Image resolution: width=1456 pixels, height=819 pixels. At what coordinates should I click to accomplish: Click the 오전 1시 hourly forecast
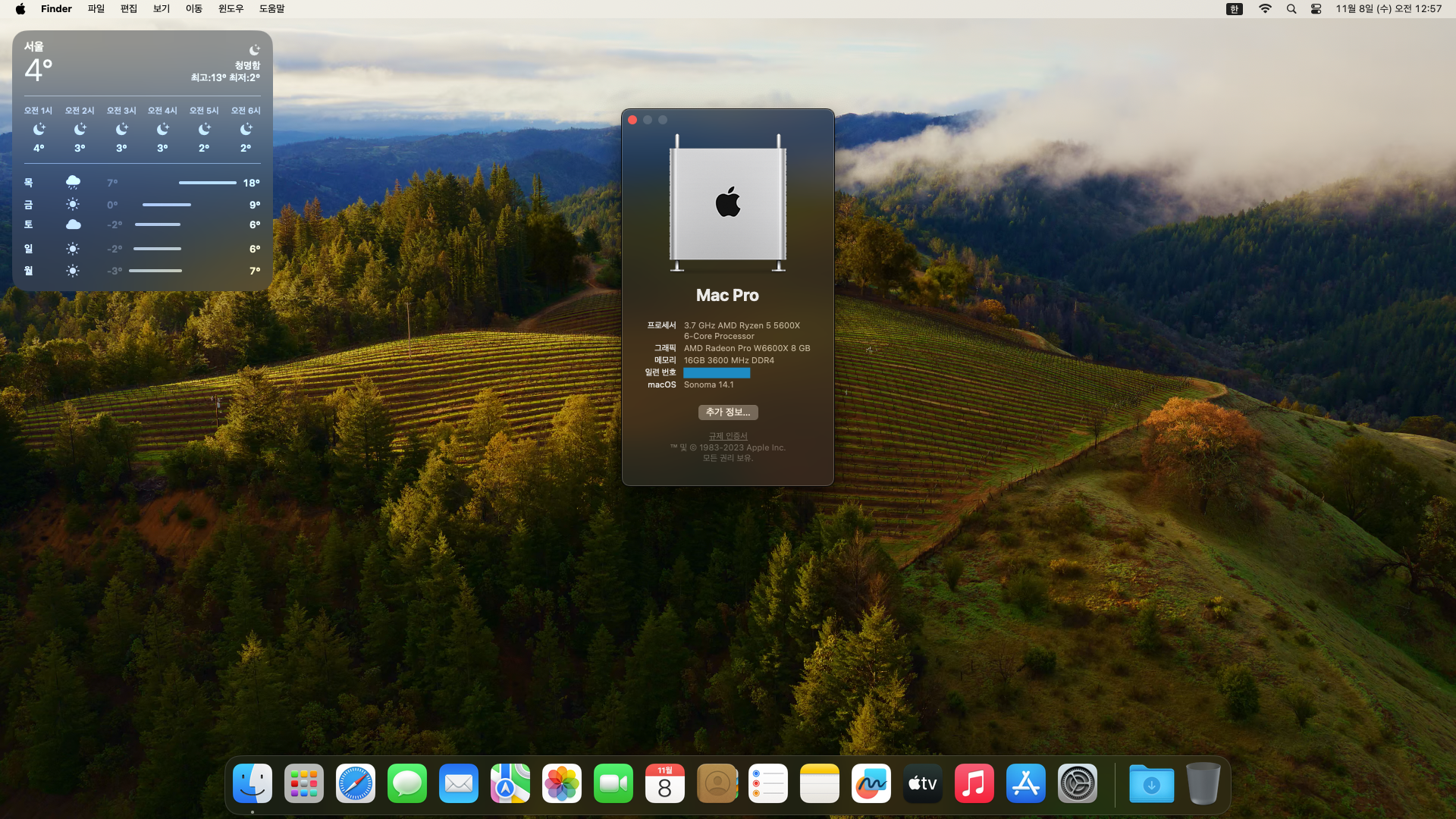[39, 129]
